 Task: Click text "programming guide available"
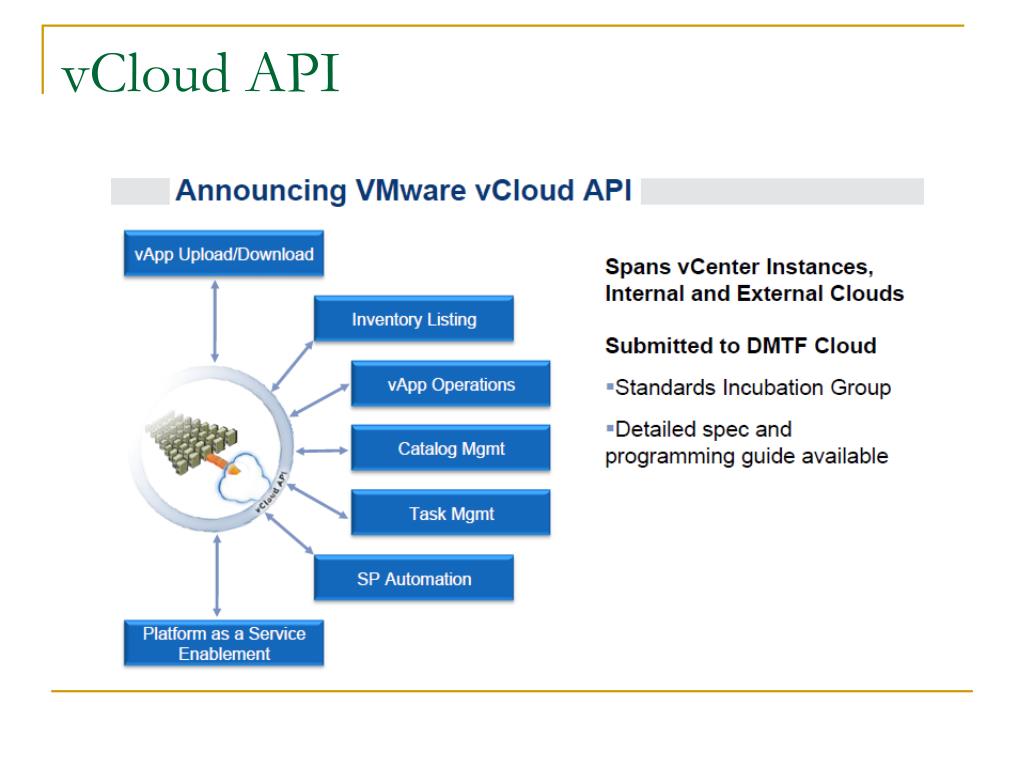coord(746,456)
